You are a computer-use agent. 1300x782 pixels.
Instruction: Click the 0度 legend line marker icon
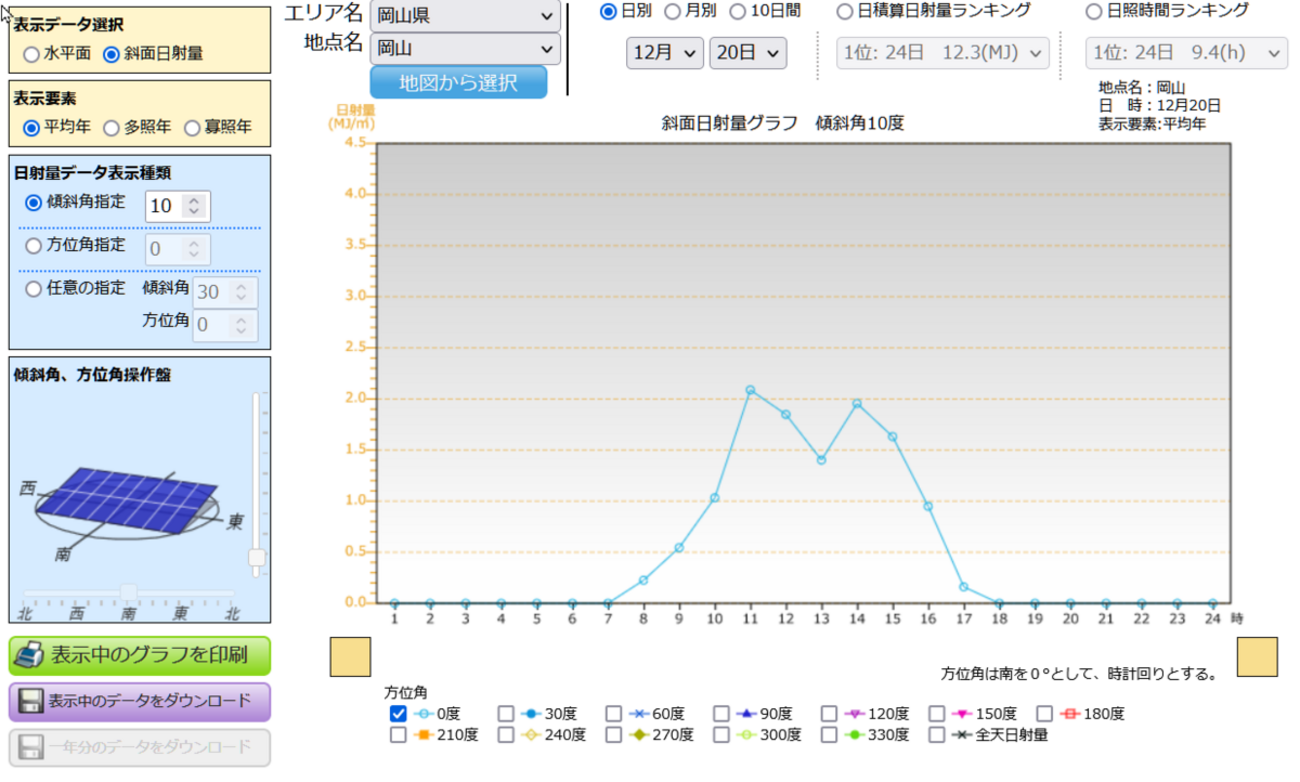[x=424, y=714]
